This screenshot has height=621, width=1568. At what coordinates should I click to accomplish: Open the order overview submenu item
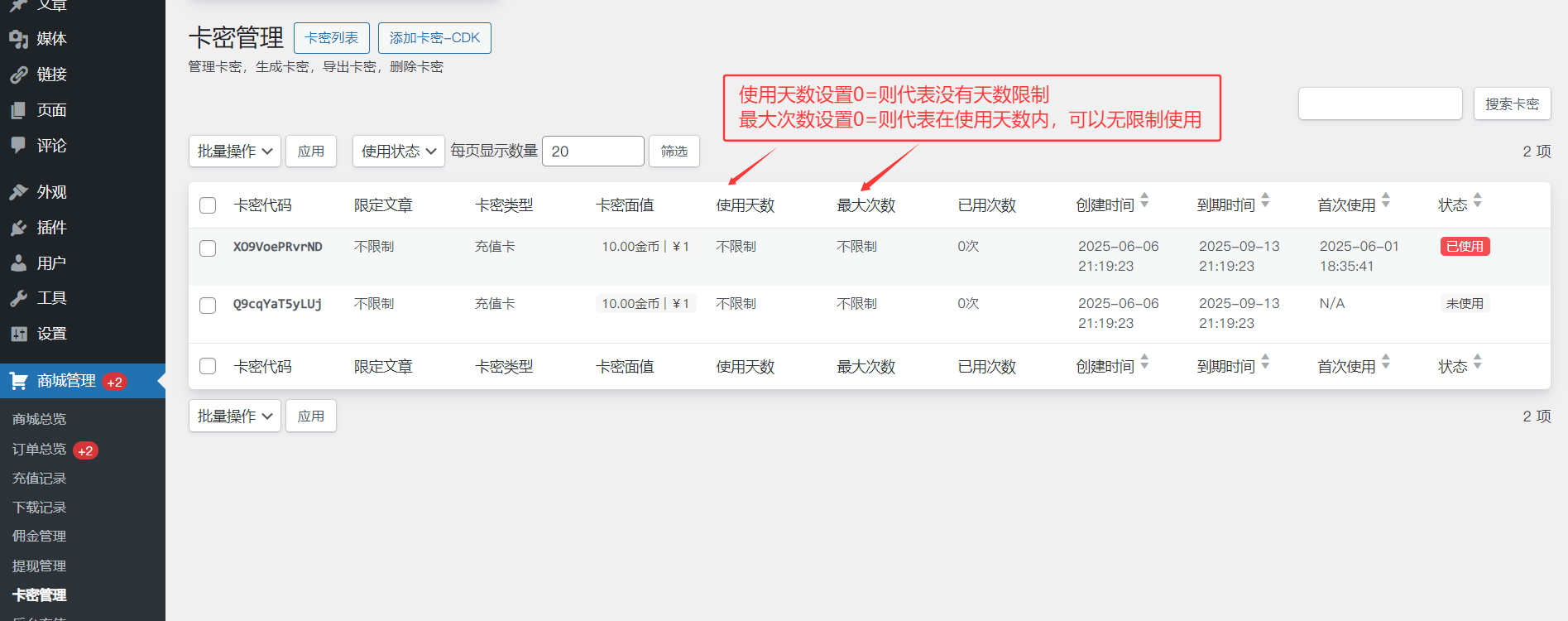click(x=40, y=450)
